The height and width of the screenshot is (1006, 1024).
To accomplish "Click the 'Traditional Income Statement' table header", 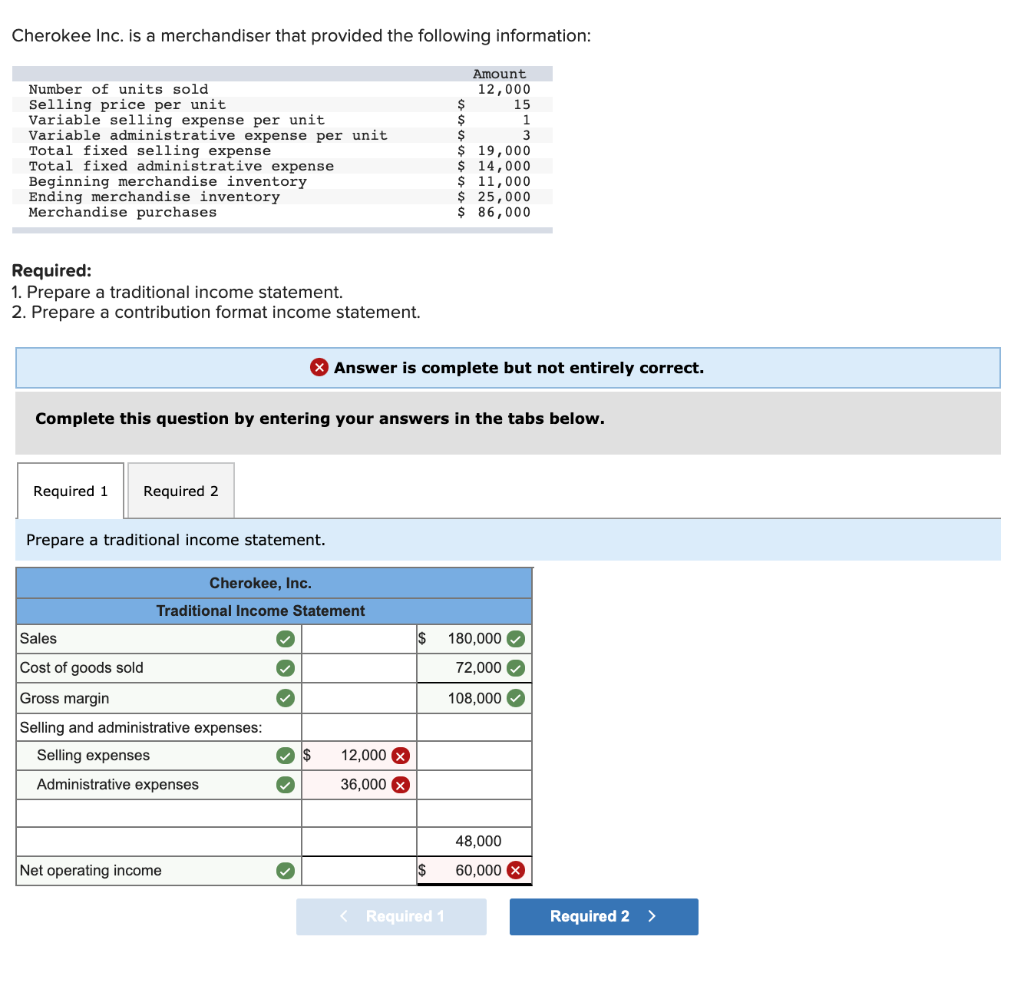I will [x=261, y=611].
